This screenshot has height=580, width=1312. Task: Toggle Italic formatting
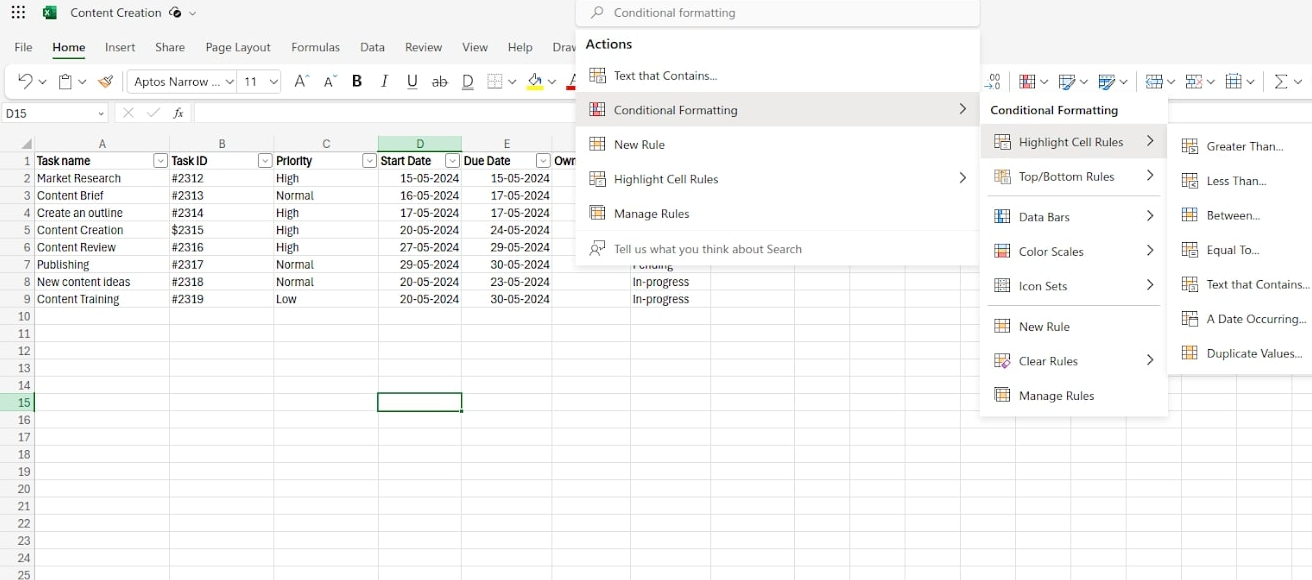coord(384,81)
